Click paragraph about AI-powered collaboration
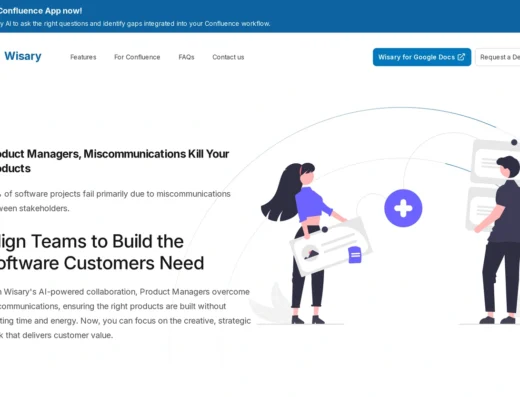This screenshot has width=520, height=397. click(125, 313)
